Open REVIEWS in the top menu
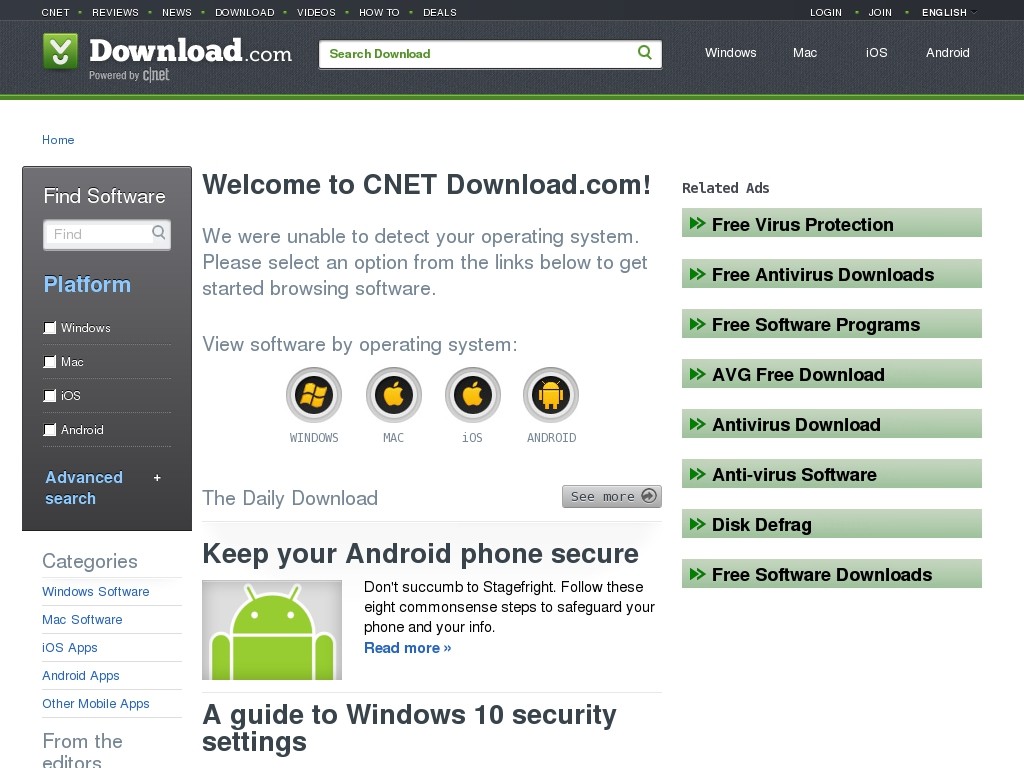 click(115, 12)
